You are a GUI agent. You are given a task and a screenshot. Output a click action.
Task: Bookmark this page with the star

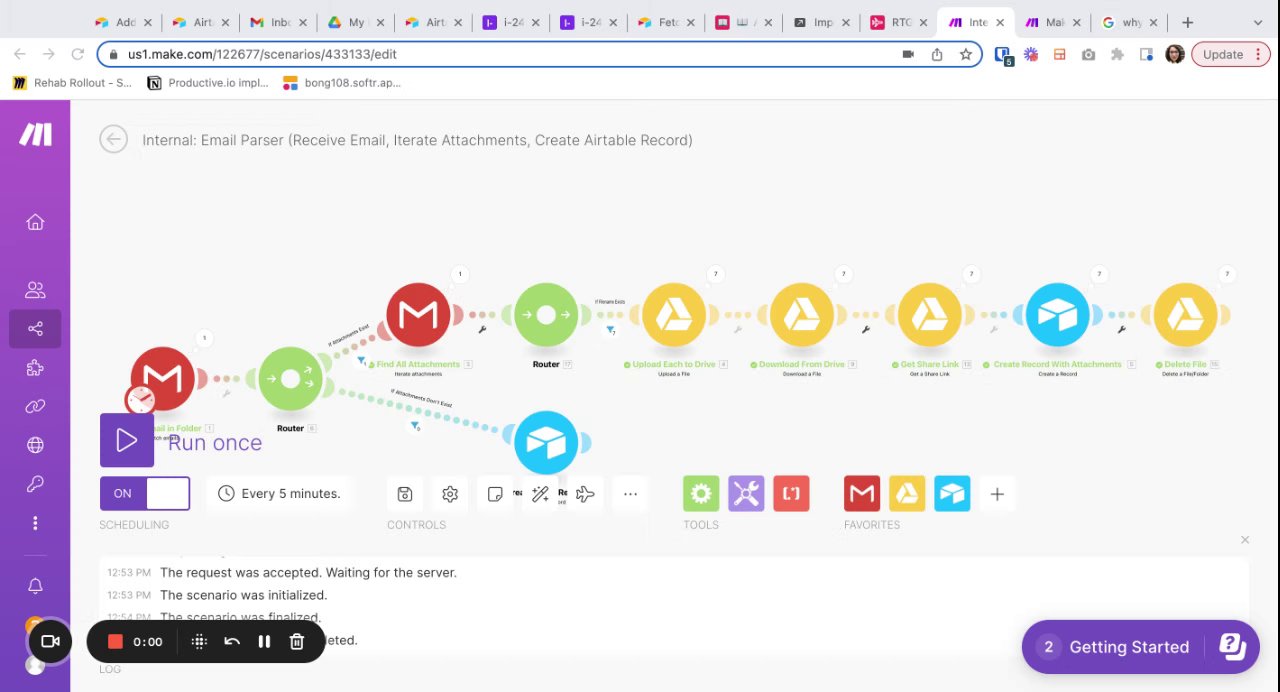965,54
